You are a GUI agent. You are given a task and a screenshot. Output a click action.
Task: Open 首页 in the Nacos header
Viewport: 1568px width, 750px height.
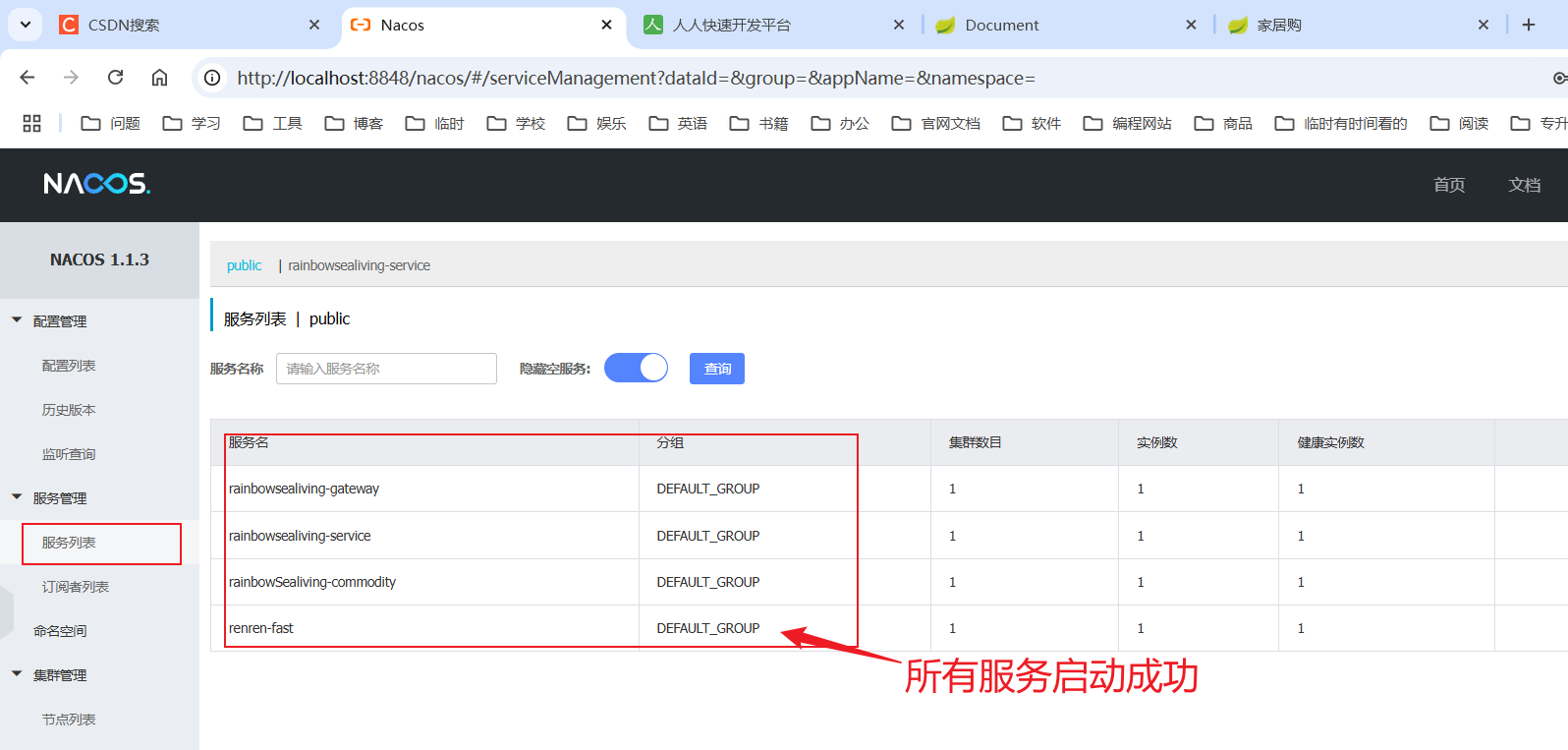click(1449, 185)
